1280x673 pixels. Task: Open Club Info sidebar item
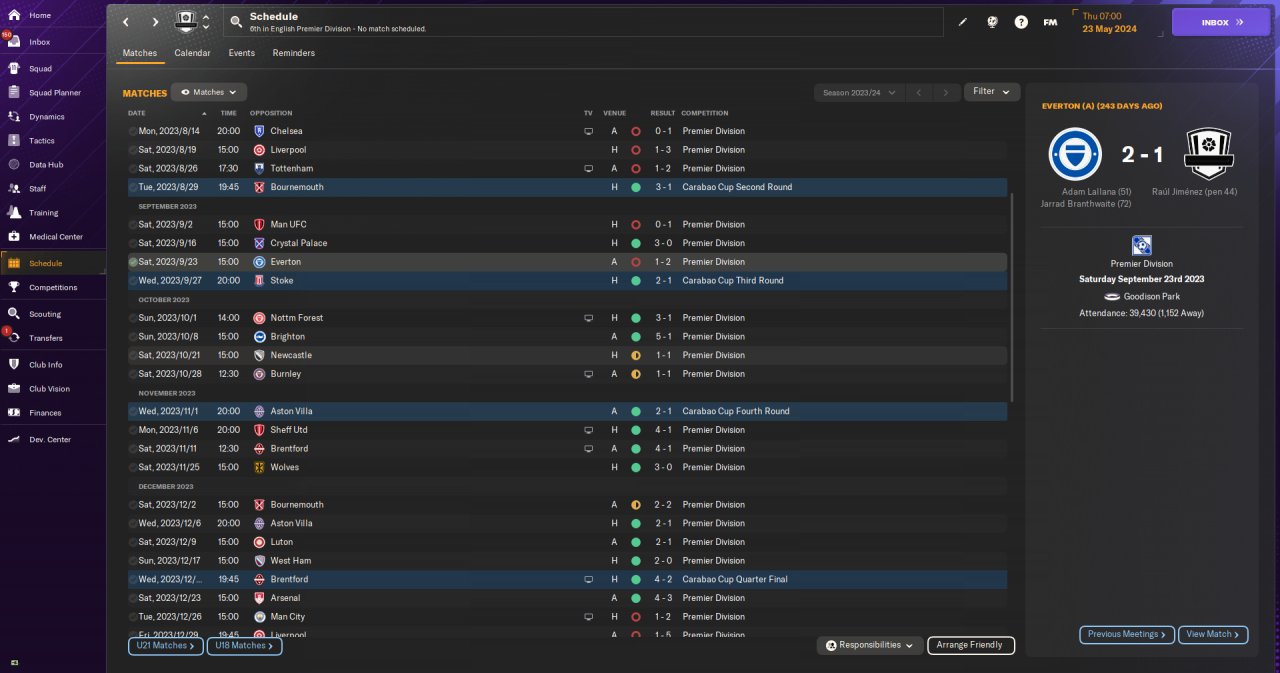coord(45,364)
